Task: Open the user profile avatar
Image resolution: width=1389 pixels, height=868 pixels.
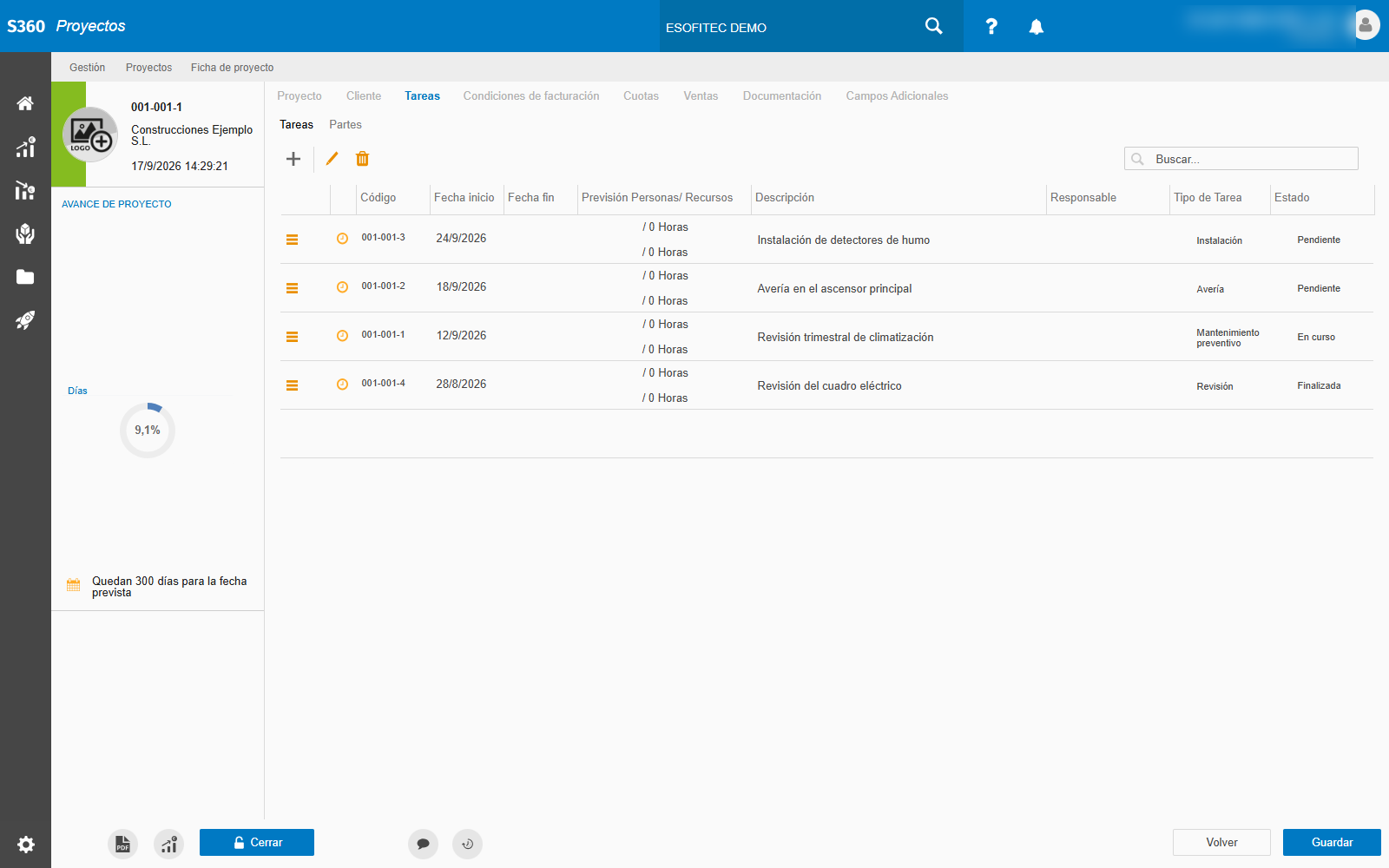Action: 1366,25
